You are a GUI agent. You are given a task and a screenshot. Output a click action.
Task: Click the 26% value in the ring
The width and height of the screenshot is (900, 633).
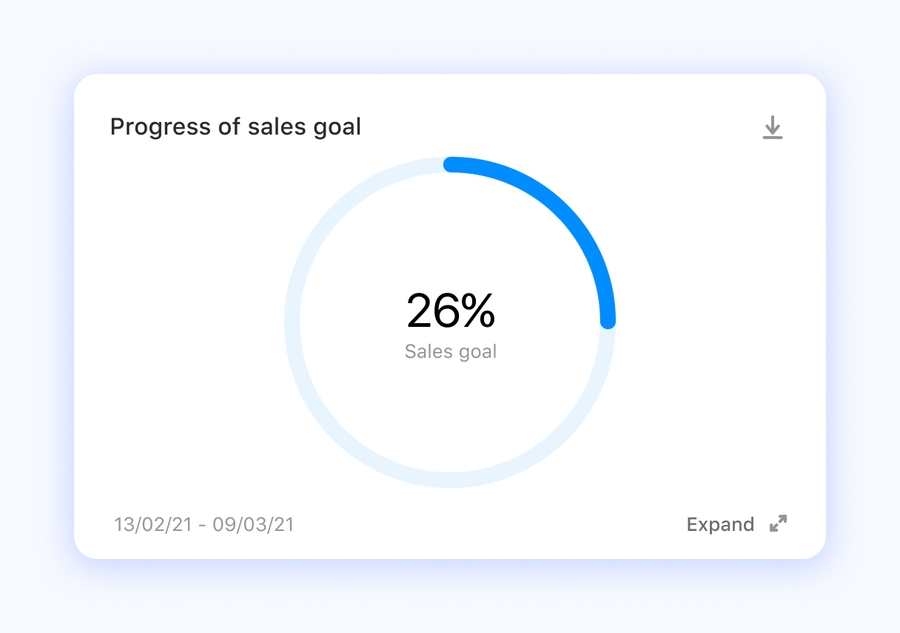pos(450,311)
